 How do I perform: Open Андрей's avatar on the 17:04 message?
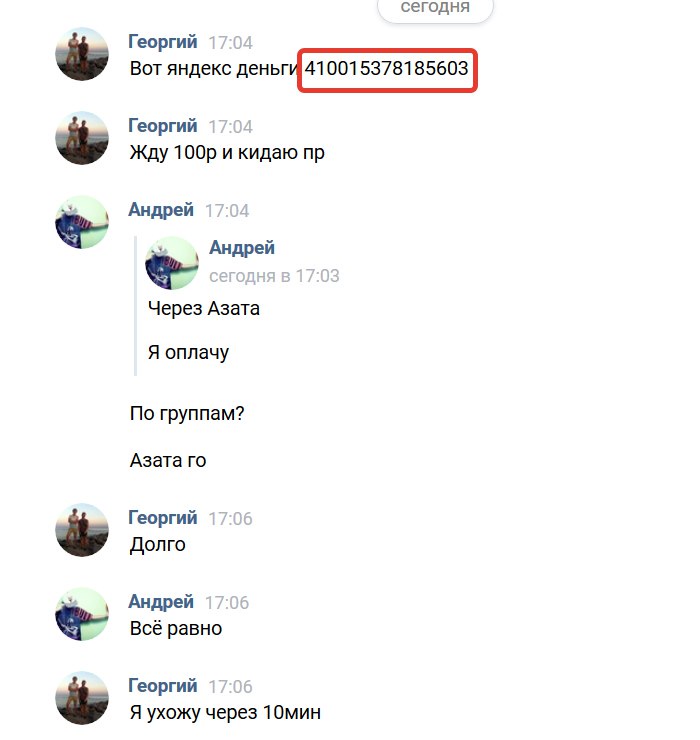[x=82, y=222]
